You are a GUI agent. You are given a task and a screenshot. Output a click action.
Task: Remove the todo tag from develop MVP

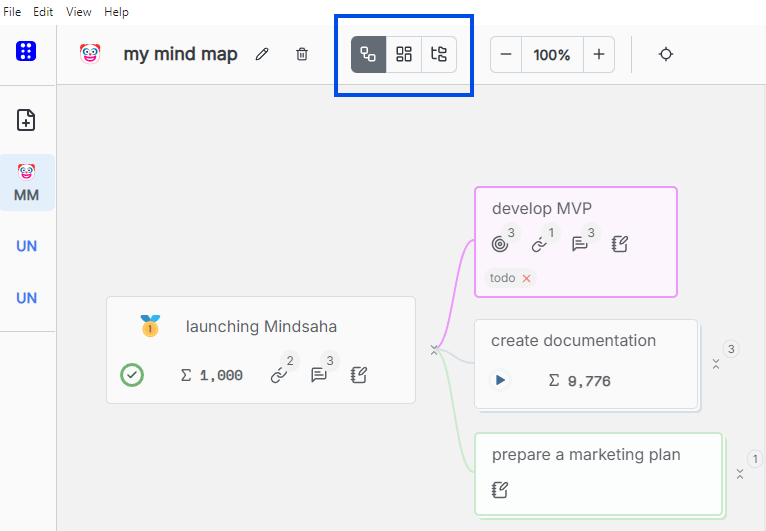coord(527,278)
